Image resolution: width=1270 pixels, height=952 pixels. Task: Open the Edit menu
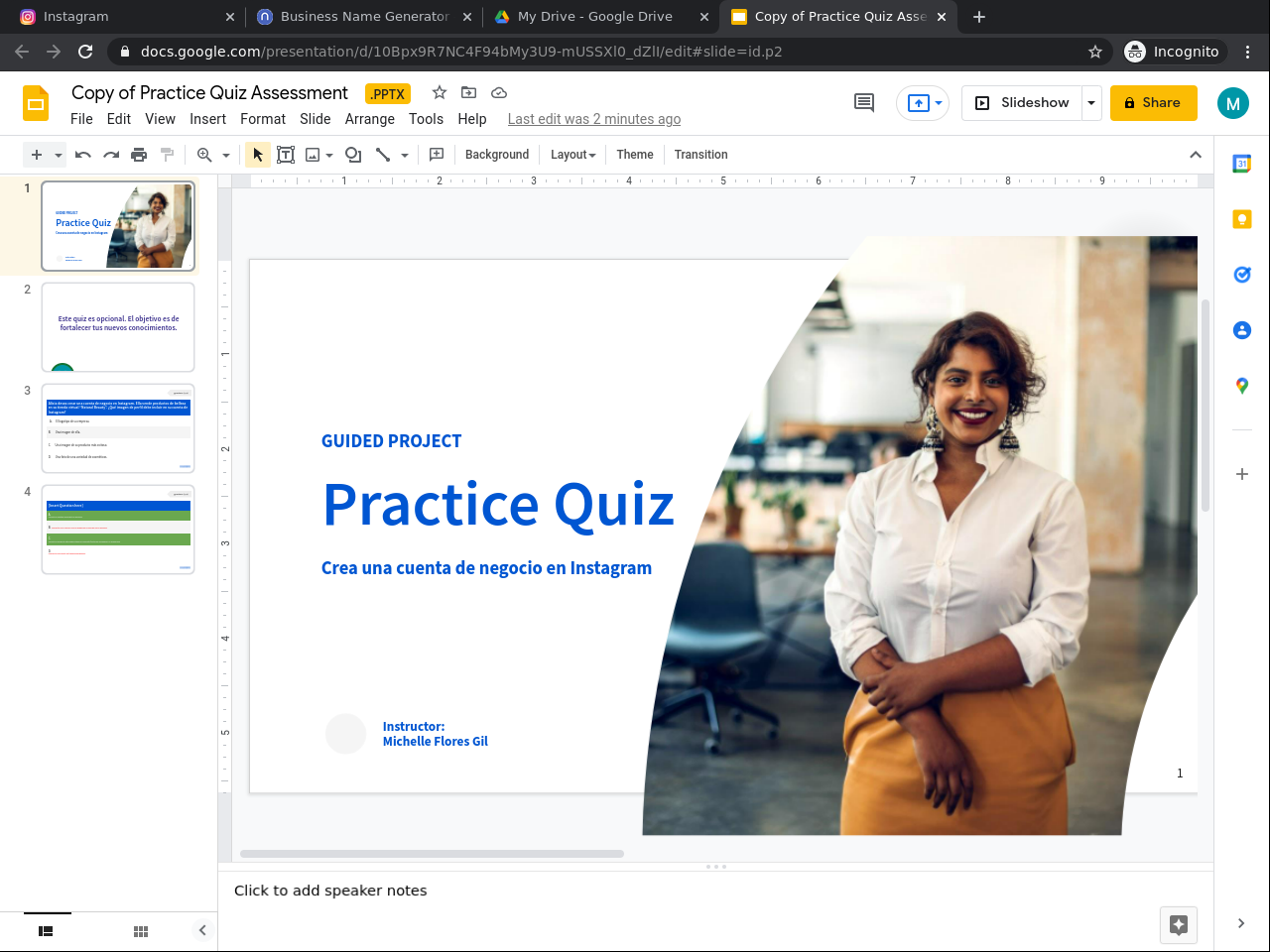click(x=119, y=119)
